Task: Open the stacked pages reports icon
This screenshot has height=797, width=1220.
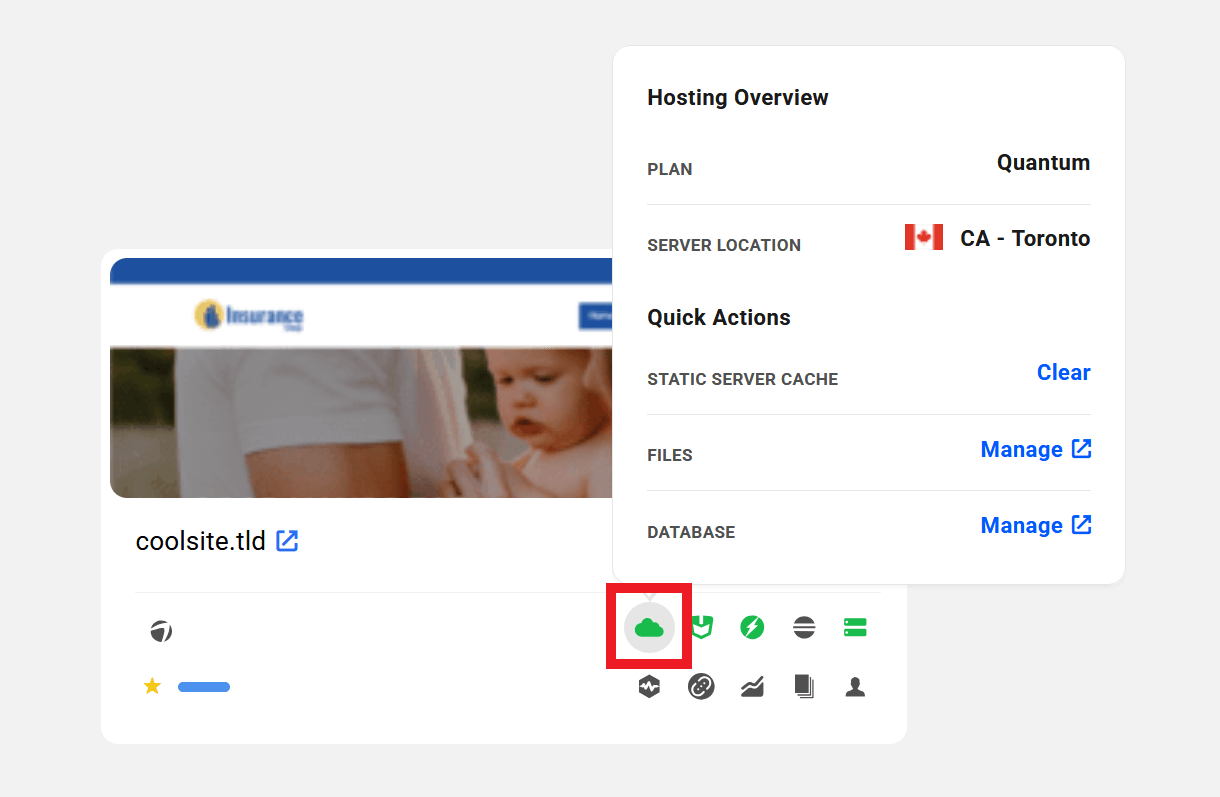Action: (804, 687)
